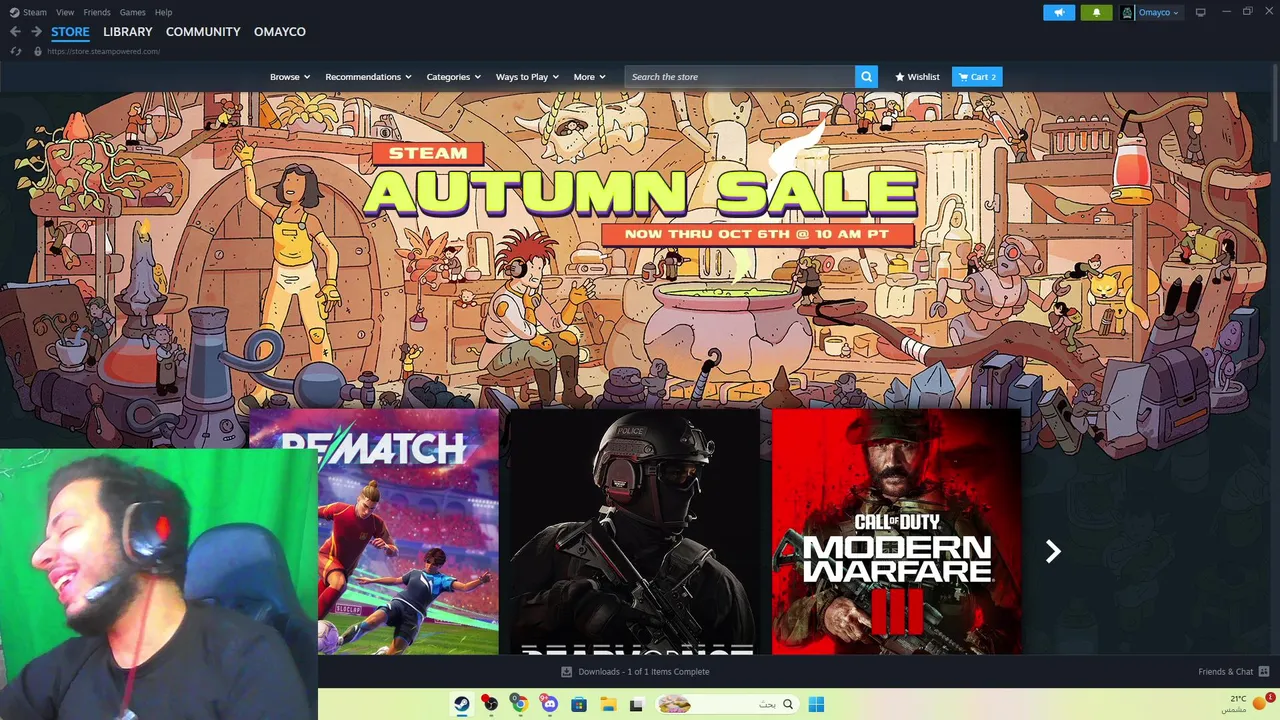Open OBS Studio from the taskbar
1280x720 pixels.
click(x=490, y=704)
